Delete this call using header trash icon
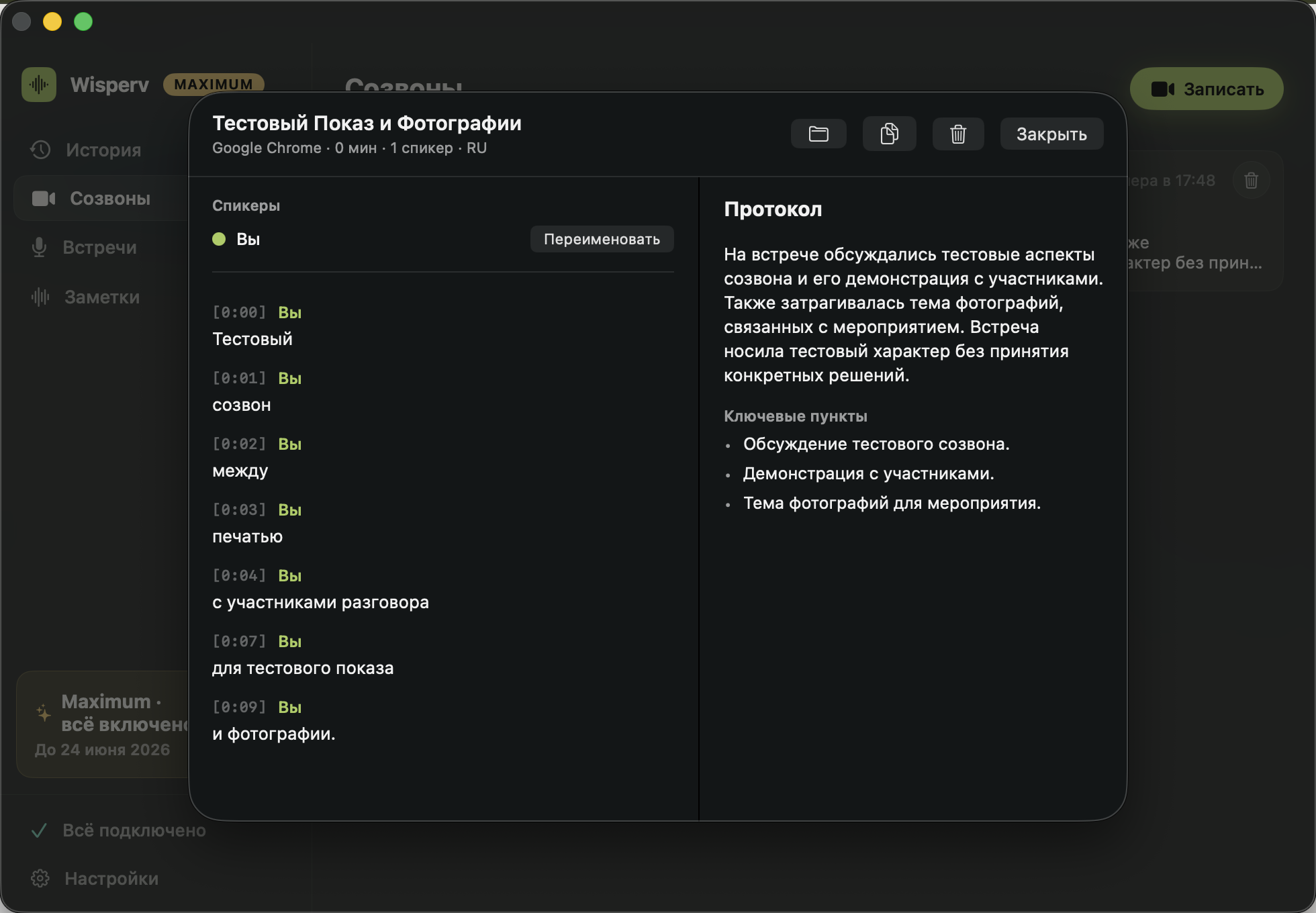Screen dimensions: 1316x913 click(x=958, y=134)
